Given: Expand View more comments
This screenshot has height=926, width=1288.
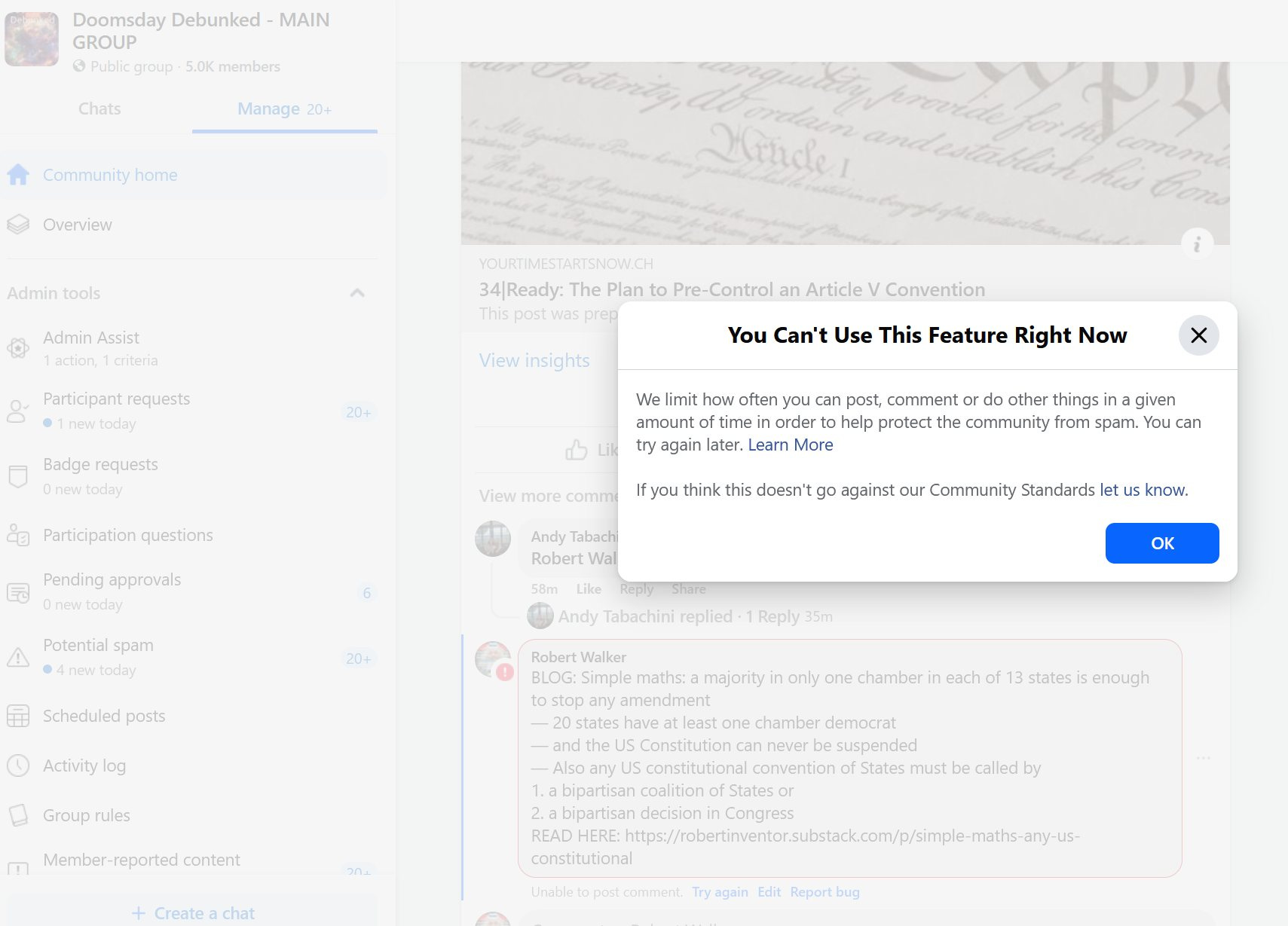Looking at the screenshot, I should point(549,496).
